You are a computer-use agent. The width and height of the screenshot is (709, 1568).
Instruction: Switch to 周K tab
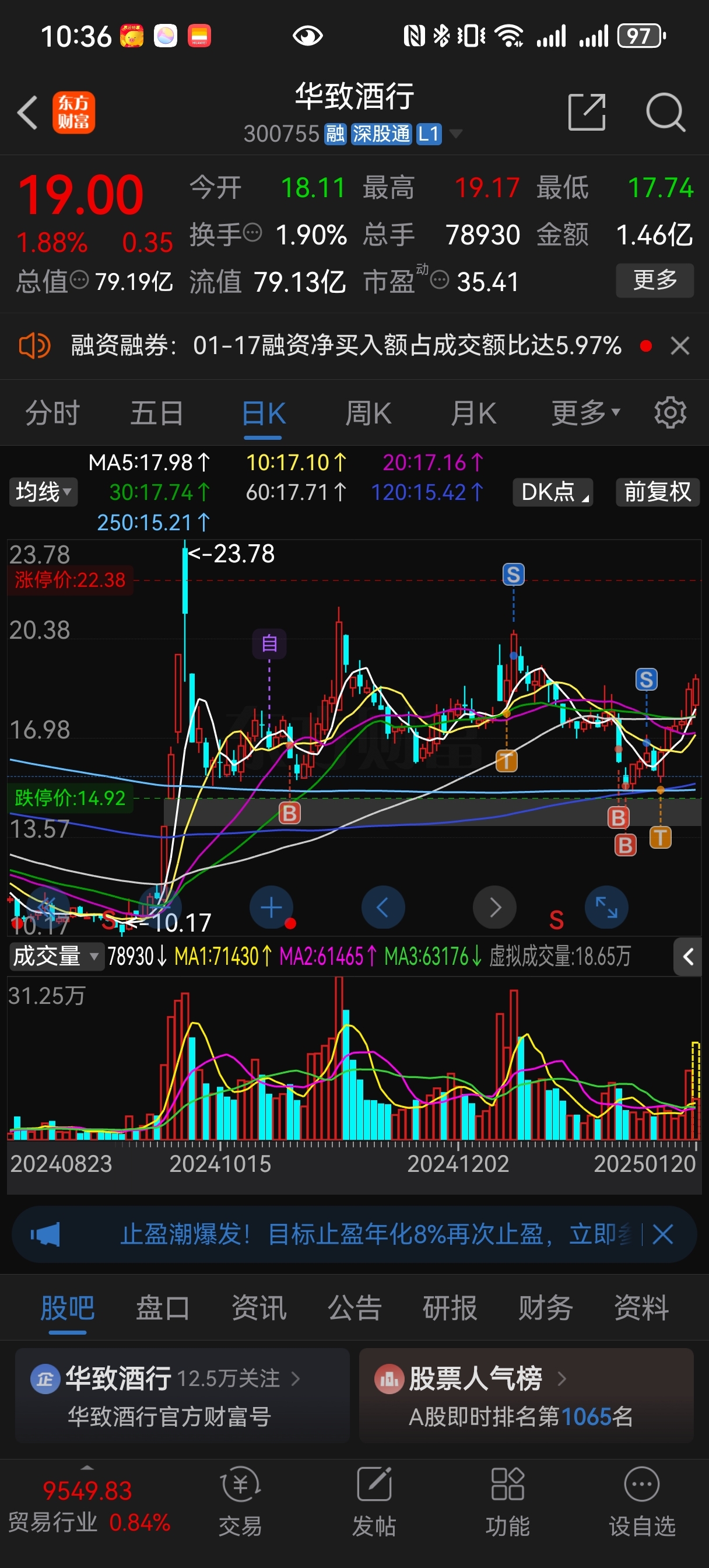[x=368, y=414]
